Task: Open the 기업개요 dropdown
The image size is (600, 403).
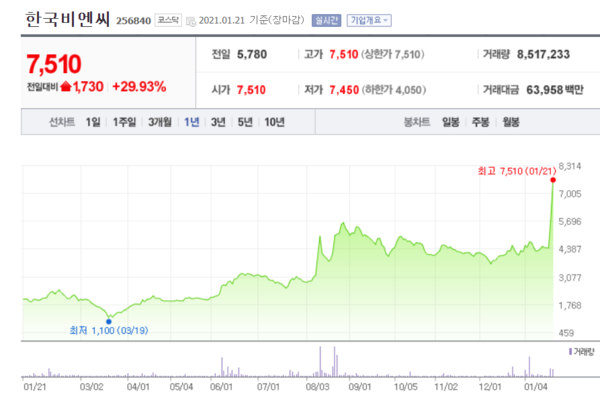Action: [369, 20]
